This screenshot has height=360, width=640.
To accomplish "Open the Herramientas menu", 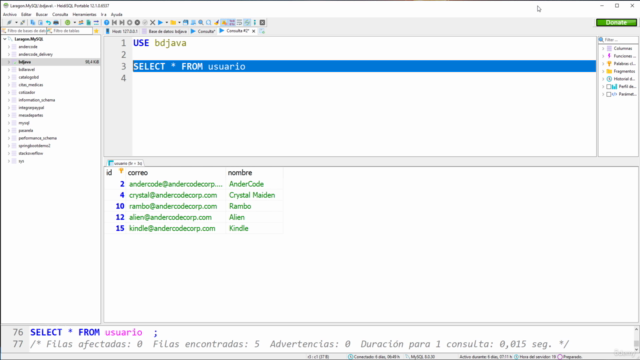I will point(84,14).
